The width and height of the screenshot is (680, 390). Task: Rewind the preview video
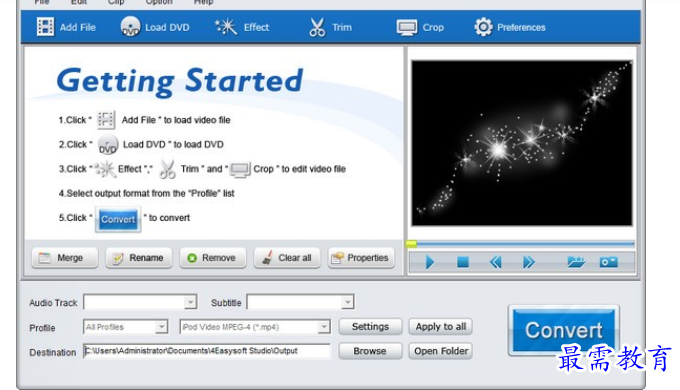pyautogui.click(x=495, y=262)
